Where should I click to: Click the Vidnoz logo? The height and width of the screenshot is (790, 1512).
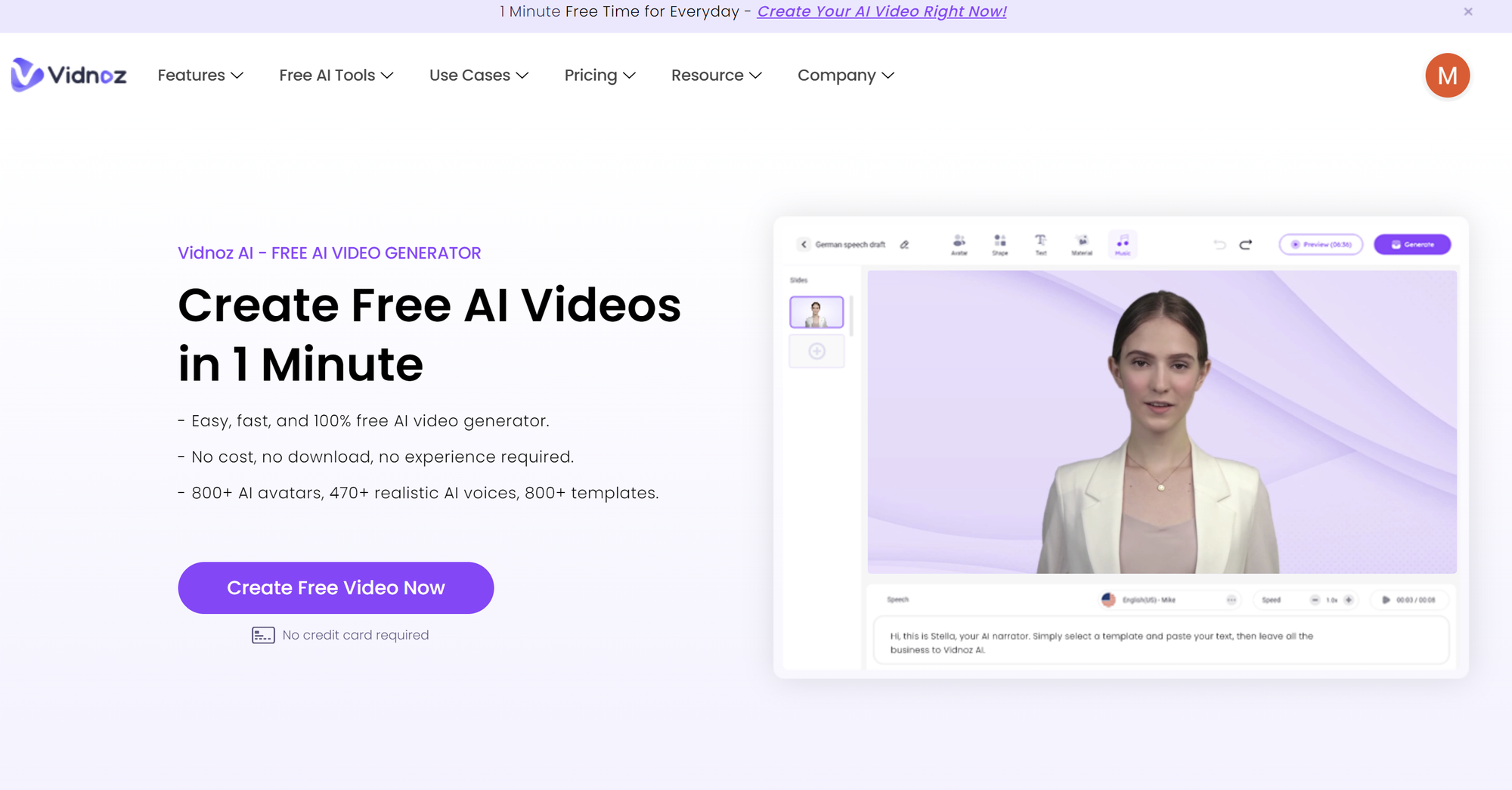click(69, 75)
